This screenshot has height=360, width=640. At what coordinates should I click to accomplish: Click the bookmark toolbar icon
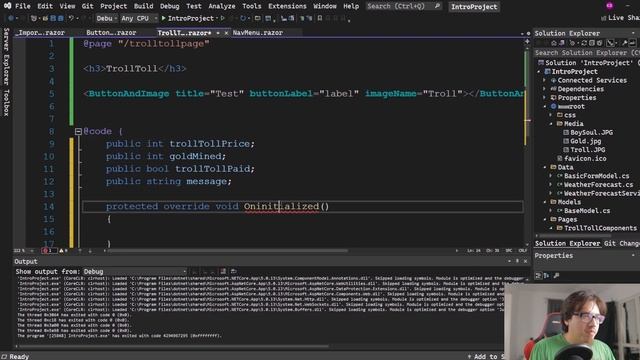pyautogui.click(x=320, y=18)
